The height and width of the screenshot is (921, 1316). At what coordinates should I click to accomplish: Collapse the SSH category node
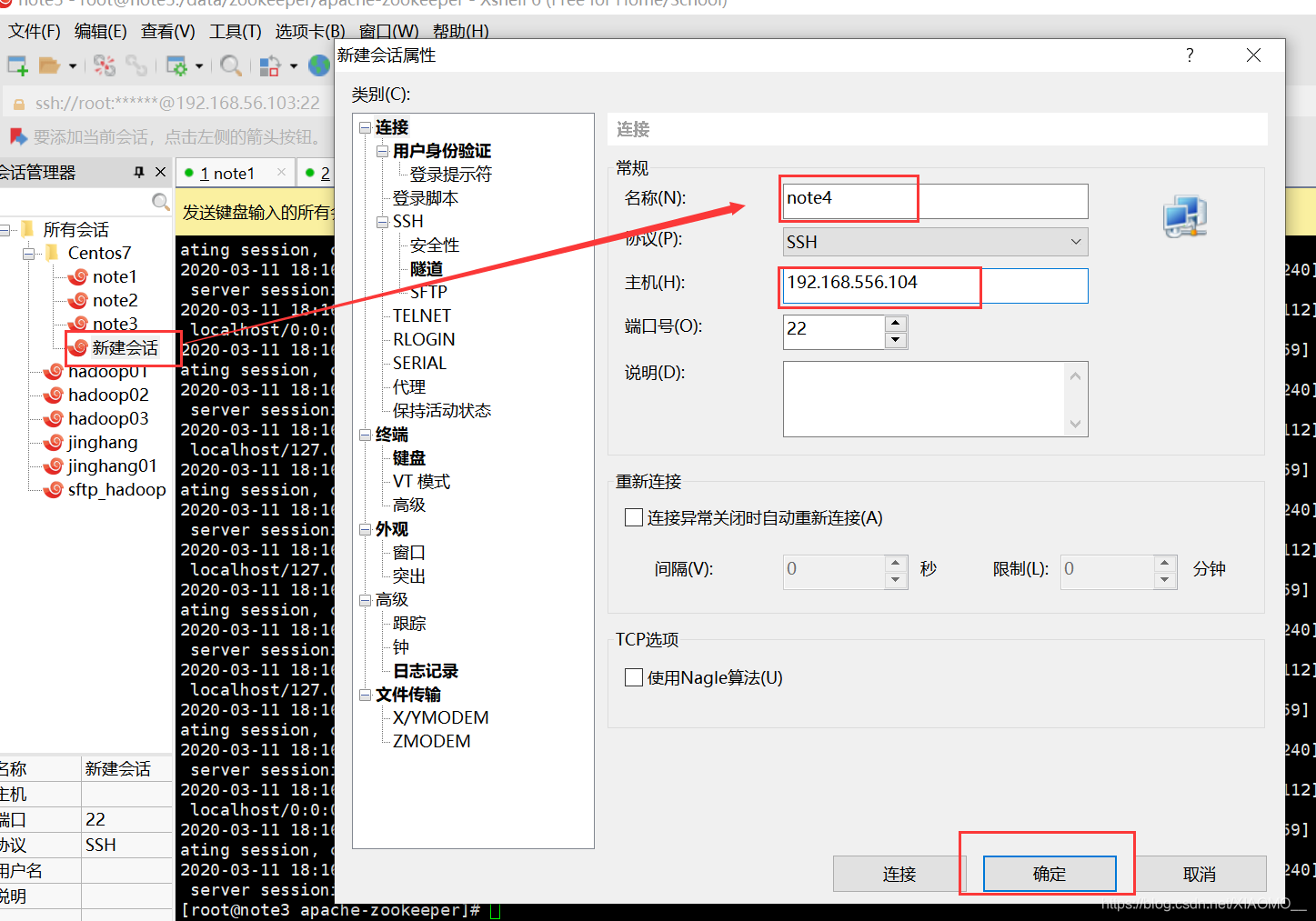point(382,222)
